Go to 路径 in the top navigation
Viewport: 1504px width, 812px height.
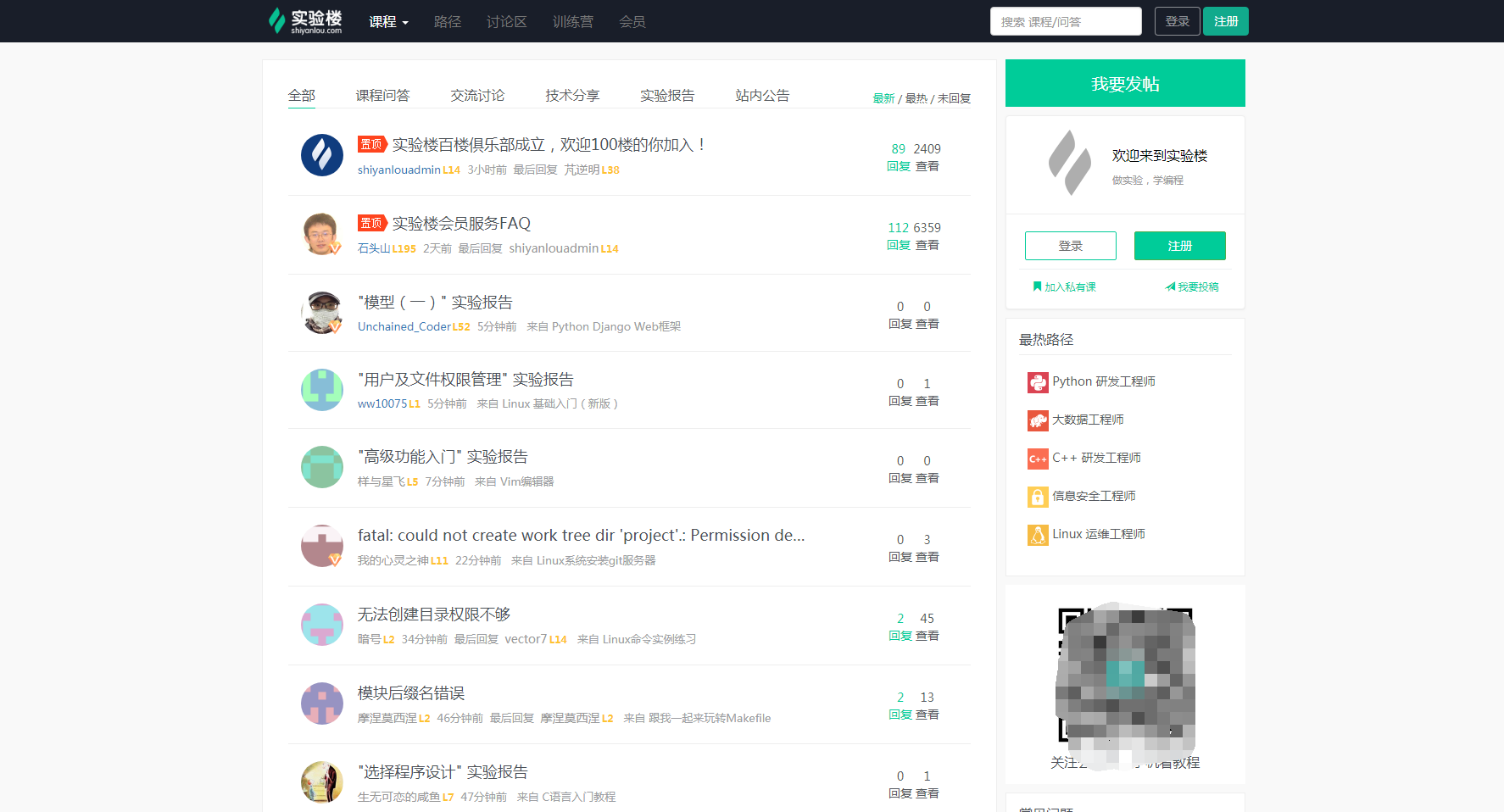click(x=448, y=22)
